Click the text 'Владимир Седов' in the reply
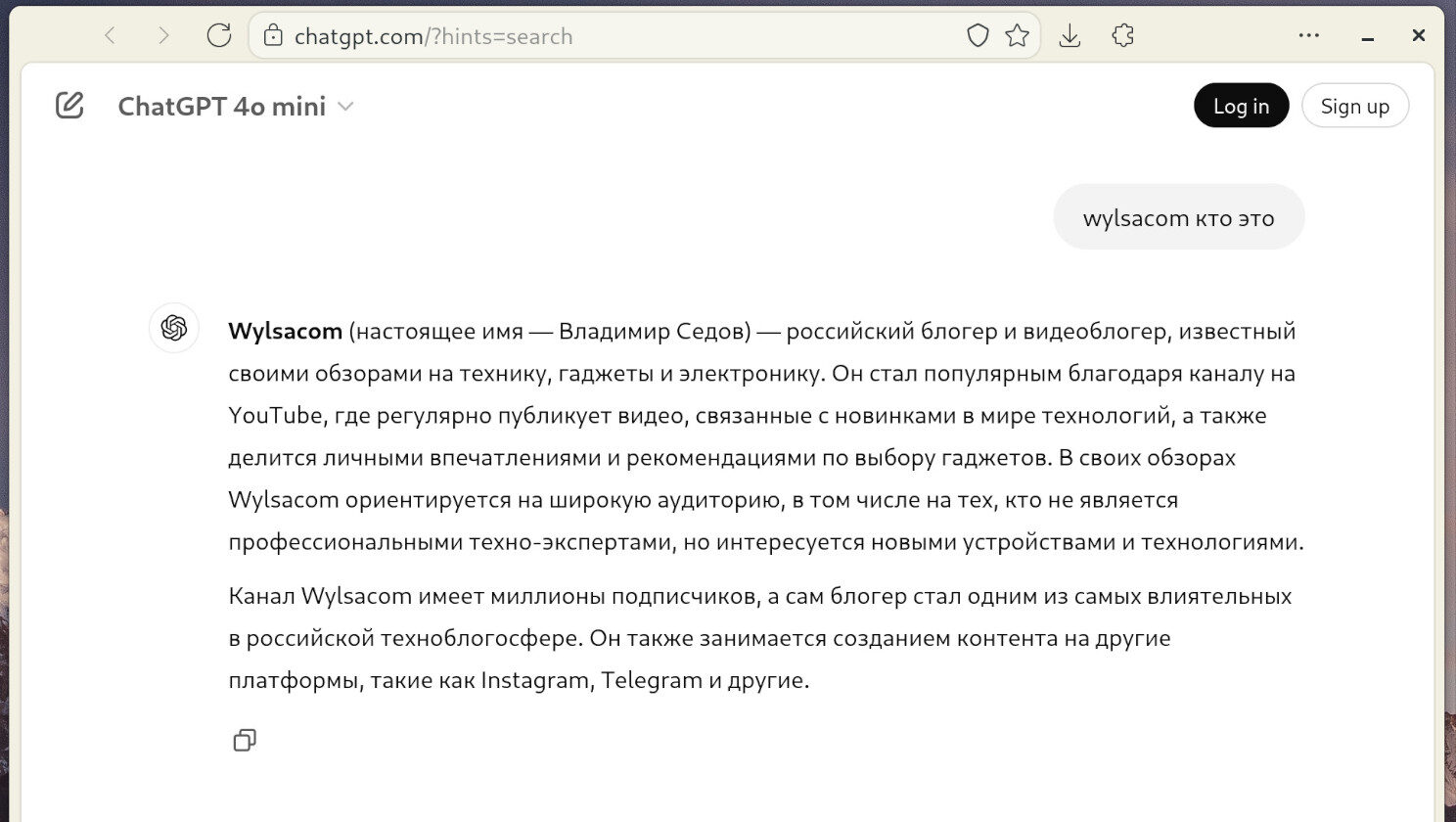Image resolution: width=1456 pixels, height=822 pixels. coord(651,331)
